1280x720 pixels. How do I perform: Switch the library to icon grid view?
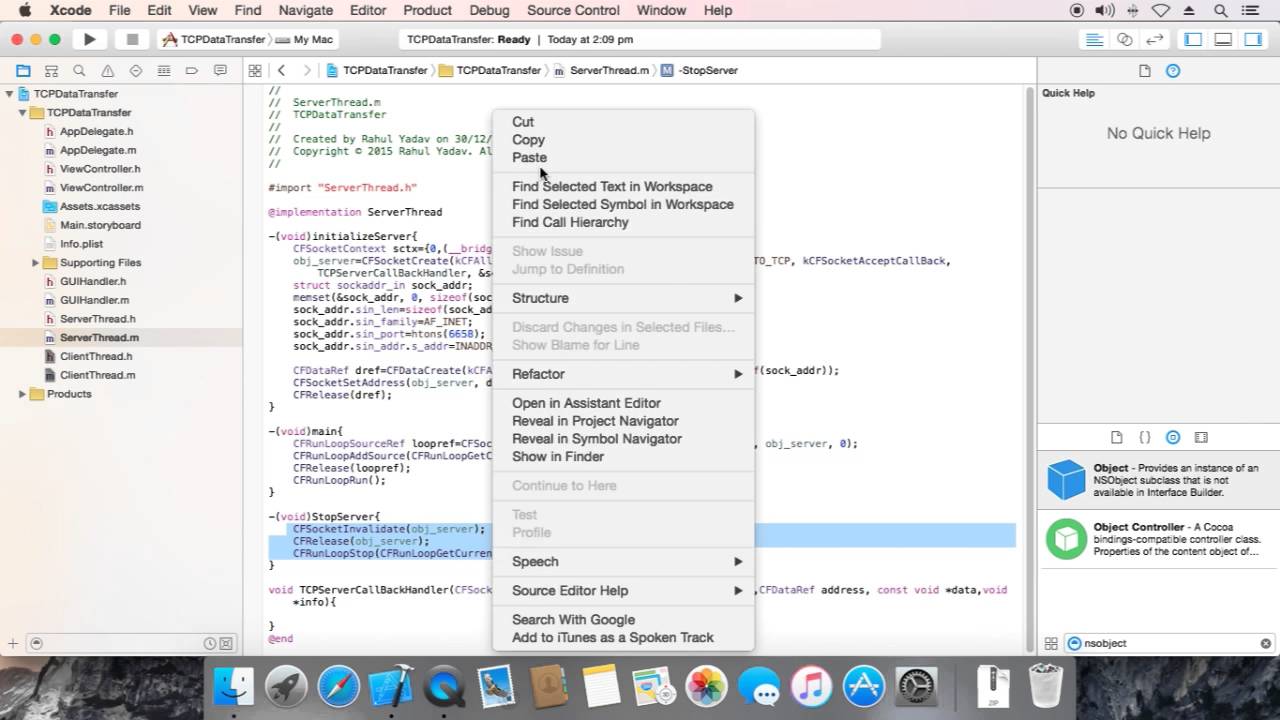click(1051, 644)
